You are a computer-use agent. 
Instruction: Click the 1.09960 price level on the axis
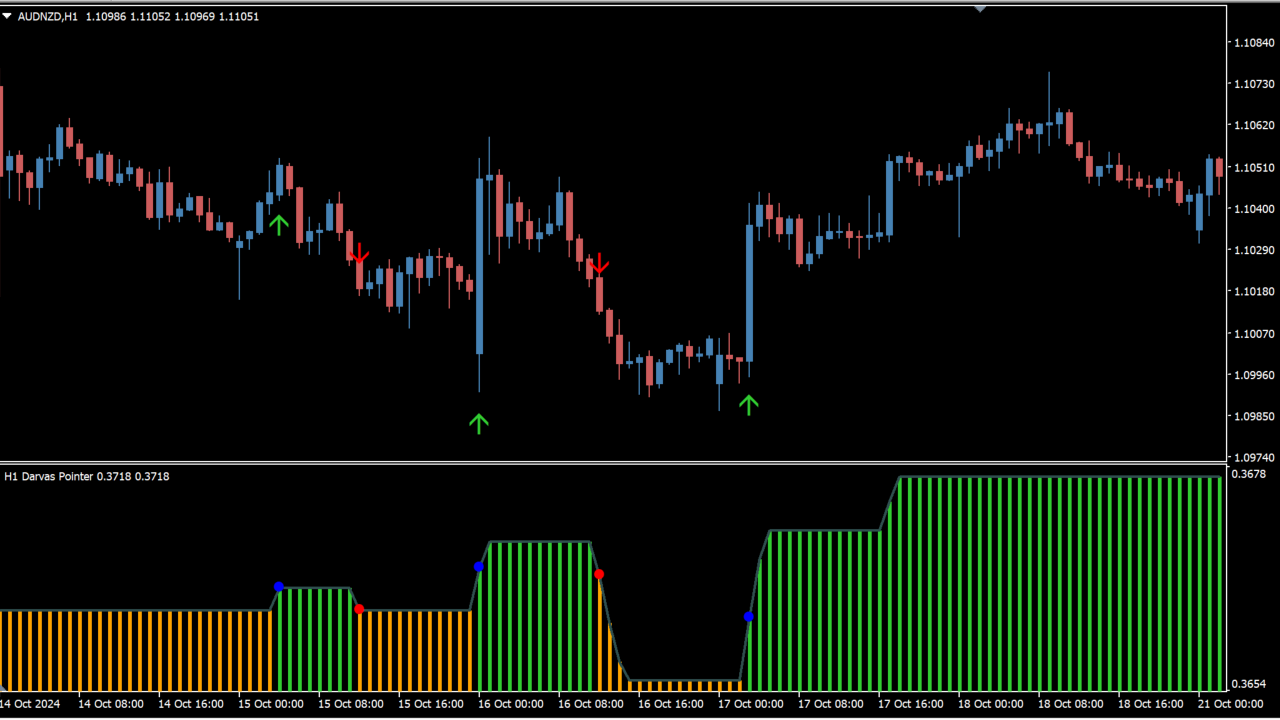tap(1254, 375)
